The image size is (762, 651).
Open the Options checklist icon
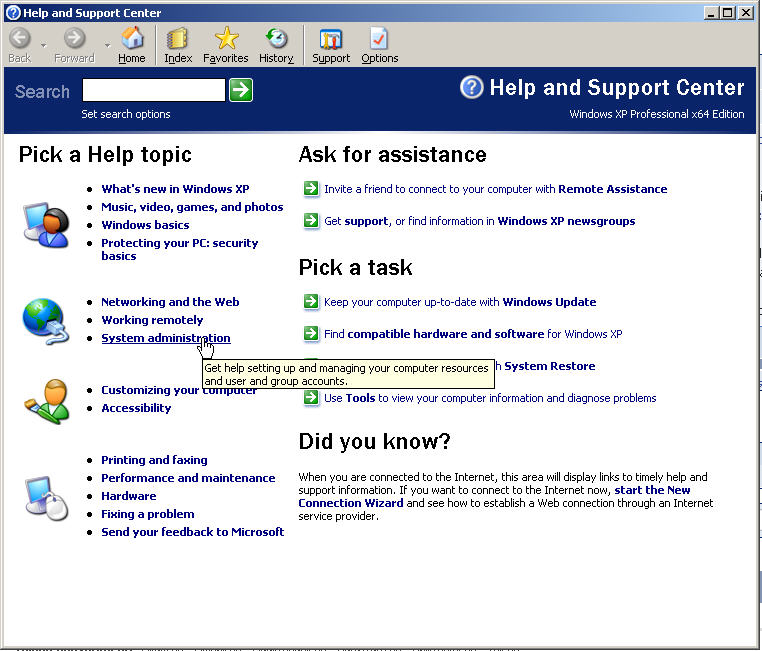(379, 38)
